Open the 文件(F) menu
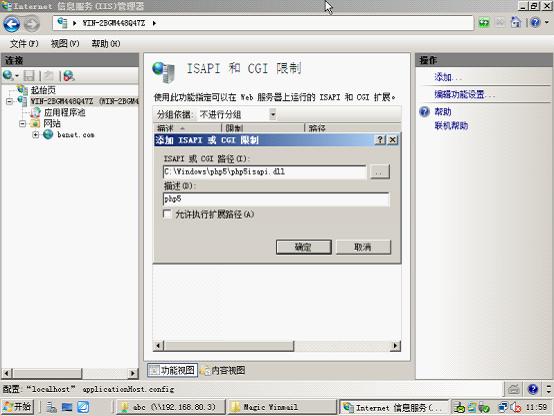Image resolution: width=554 pixels, height=416 pixels. (24, 43)
